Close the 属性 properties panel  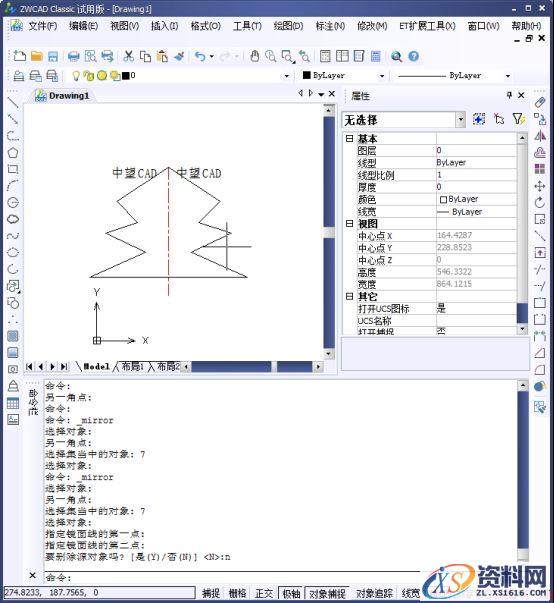521,95
